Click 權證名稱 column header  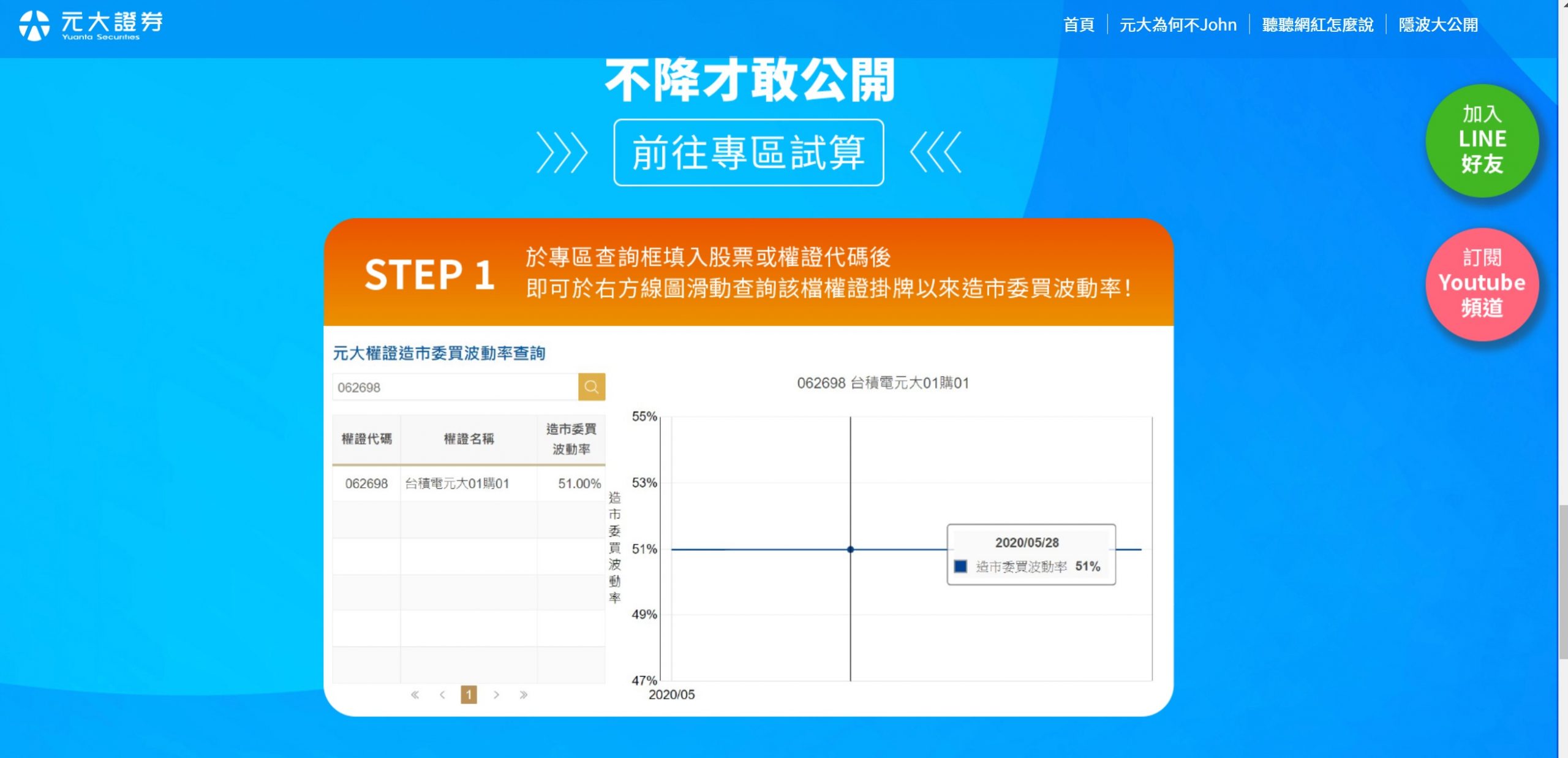pos(469,439)
